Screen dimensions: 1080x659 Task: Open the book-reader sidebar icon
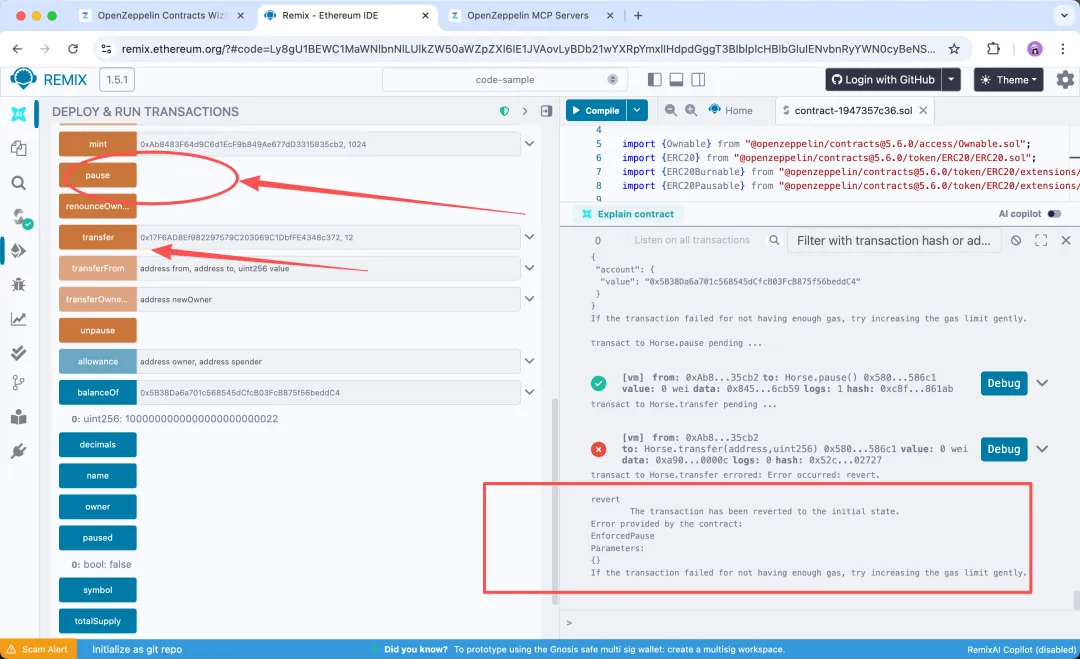[x=19, y=417]
